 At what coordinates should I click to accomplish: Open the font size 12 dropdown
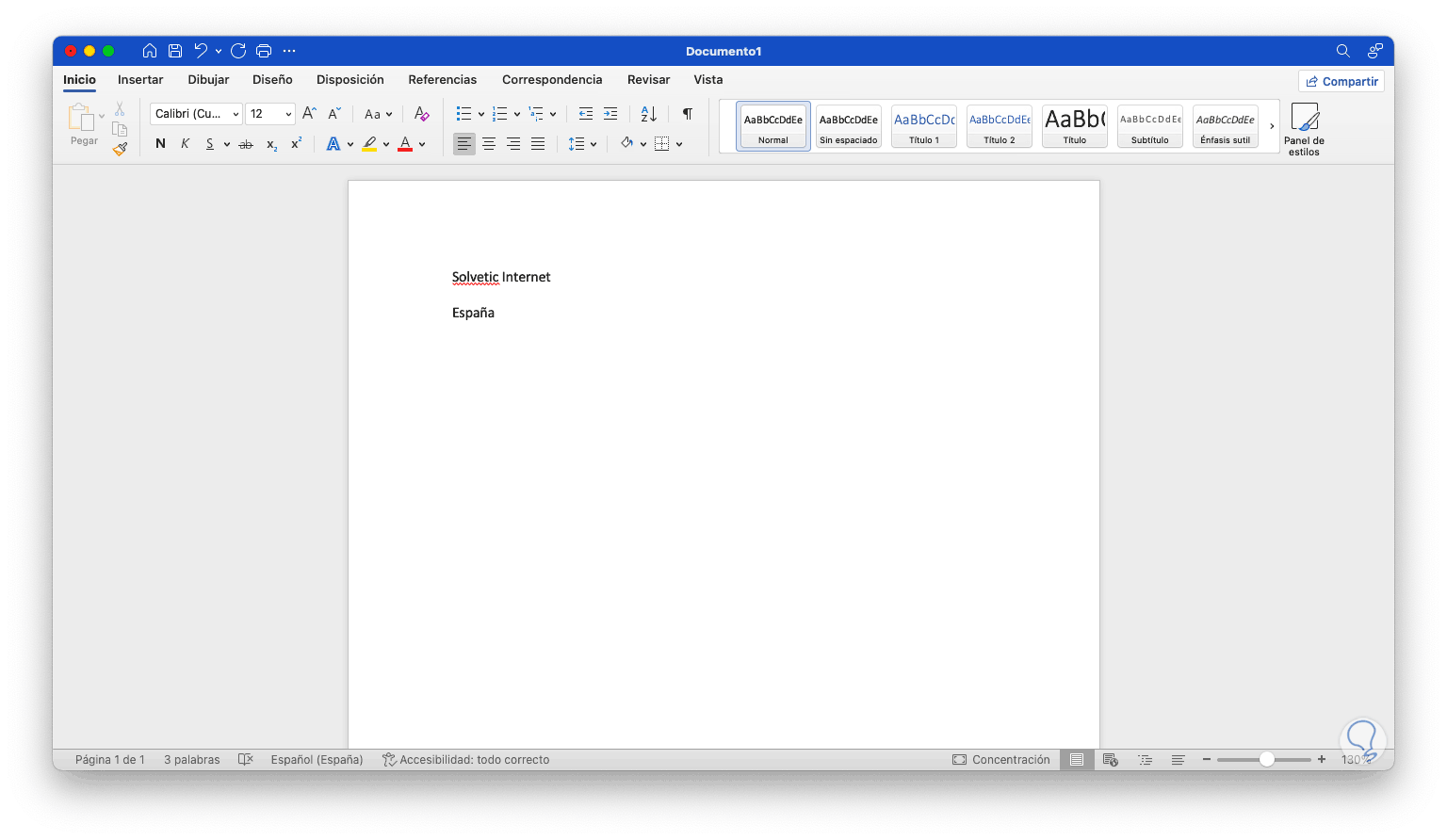[270, 114]
